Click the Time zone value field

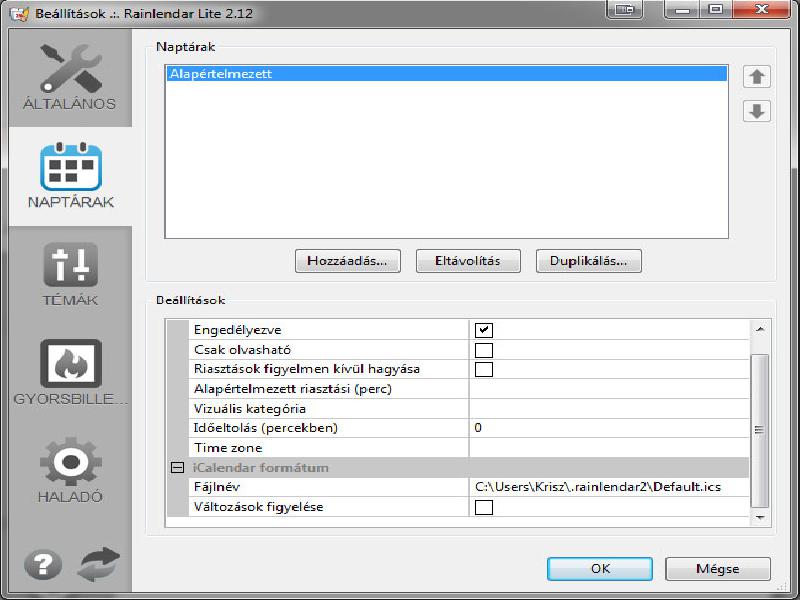coord(609,448)
